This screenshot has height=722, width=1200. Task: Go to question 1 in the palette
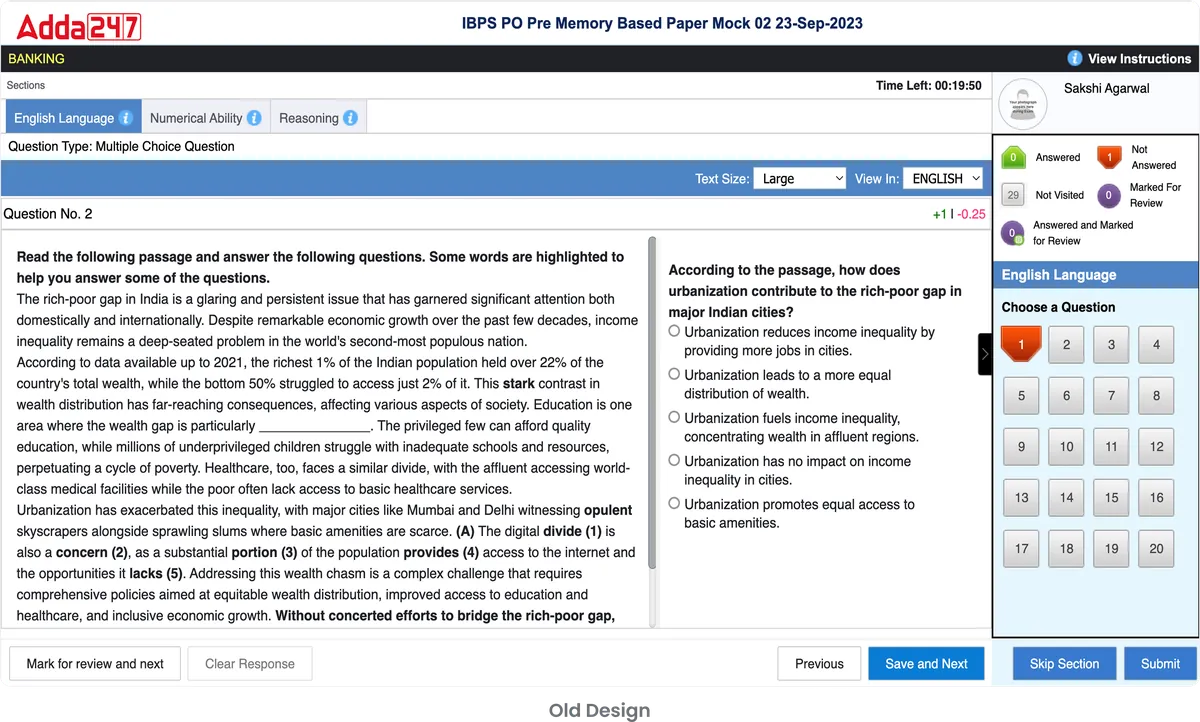[1021, 344]
